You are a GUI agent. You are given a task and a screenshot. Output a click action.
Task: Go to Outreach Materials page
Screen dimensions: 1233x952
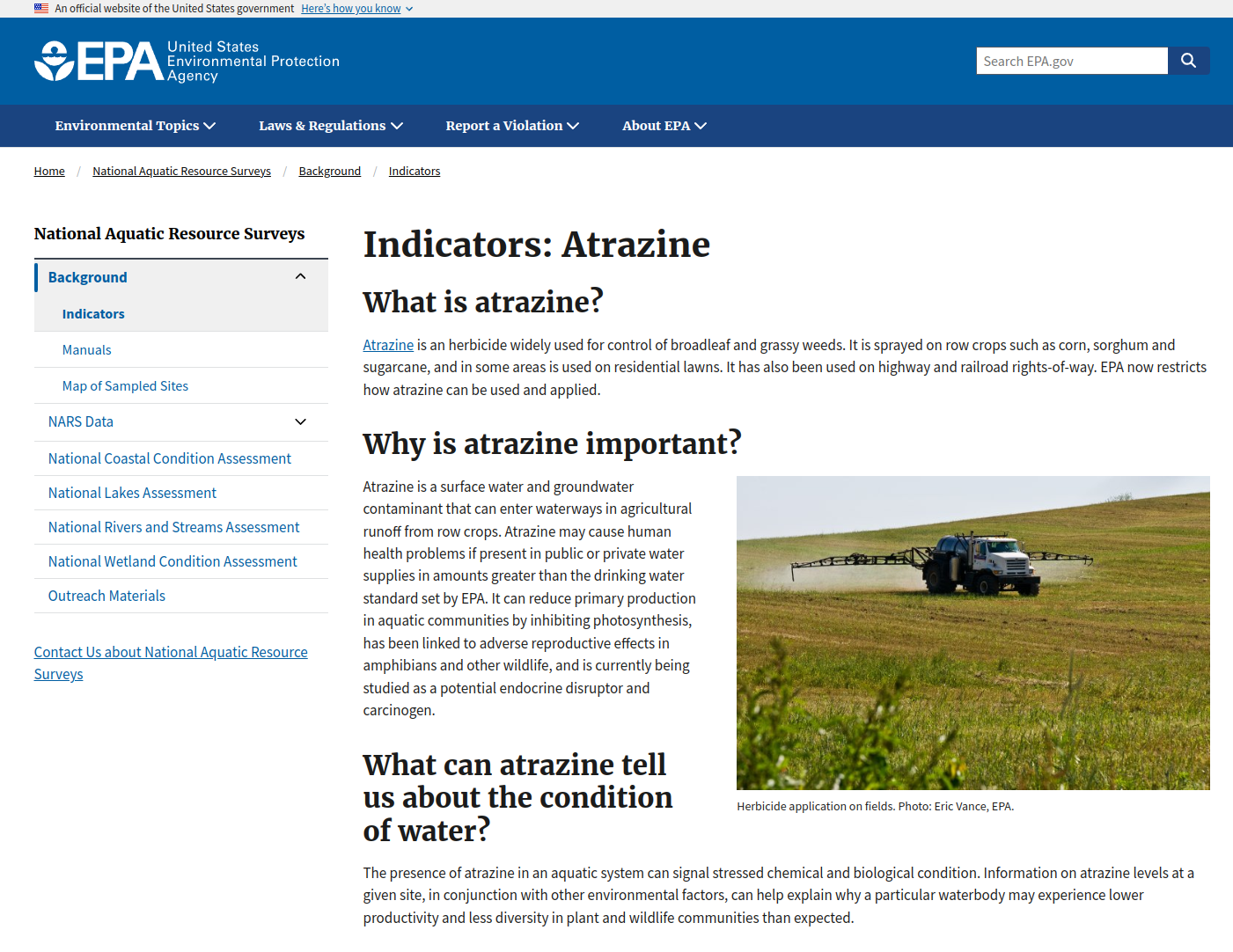(106, 597)
